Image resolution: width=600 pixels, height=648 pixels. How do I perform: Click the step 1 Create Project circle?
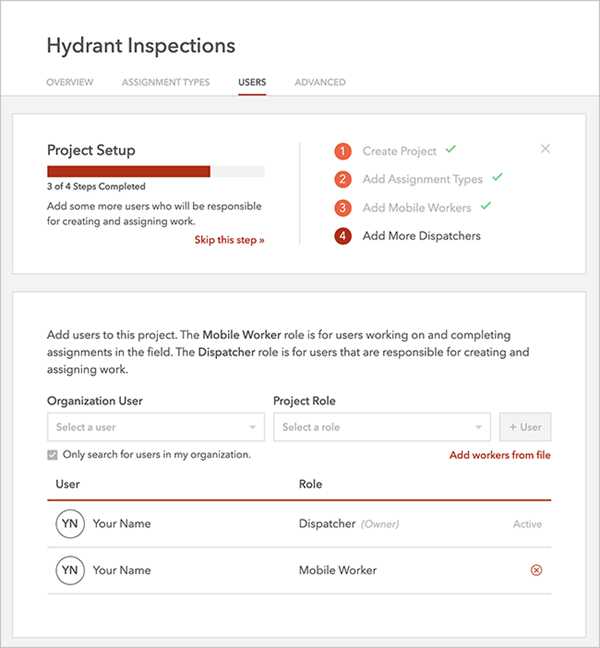click(343, 151)
